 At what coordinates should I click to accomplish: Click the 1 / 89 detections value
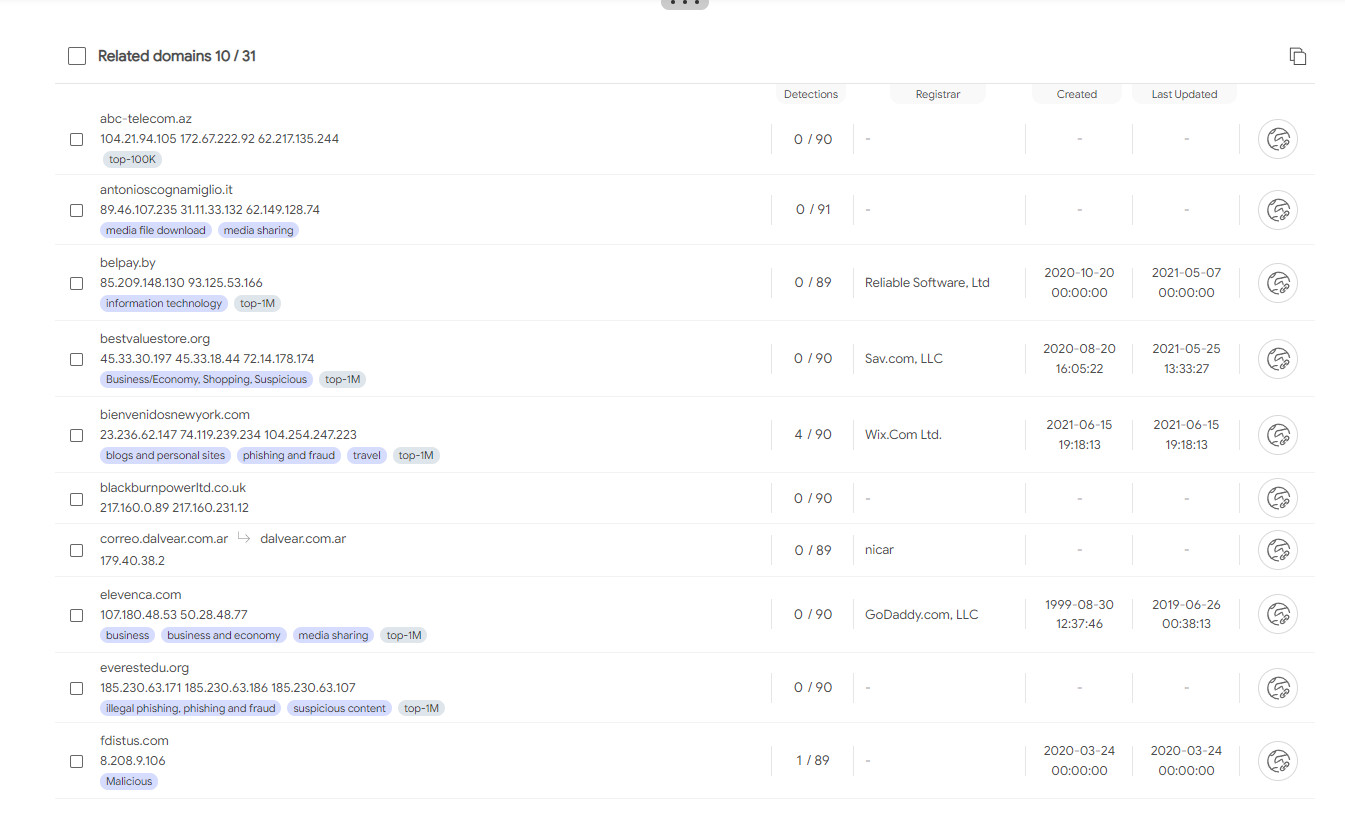(813, 761)
